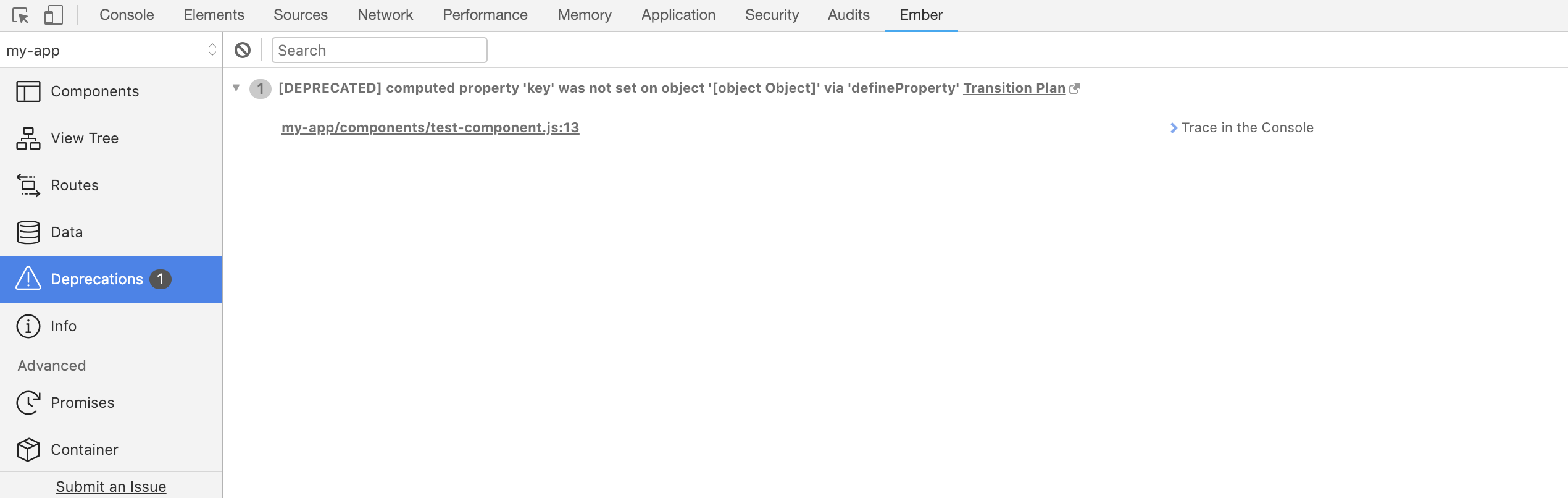Click the clear deprecations icon
This screenshot has height=498, width=1568.
243,50
